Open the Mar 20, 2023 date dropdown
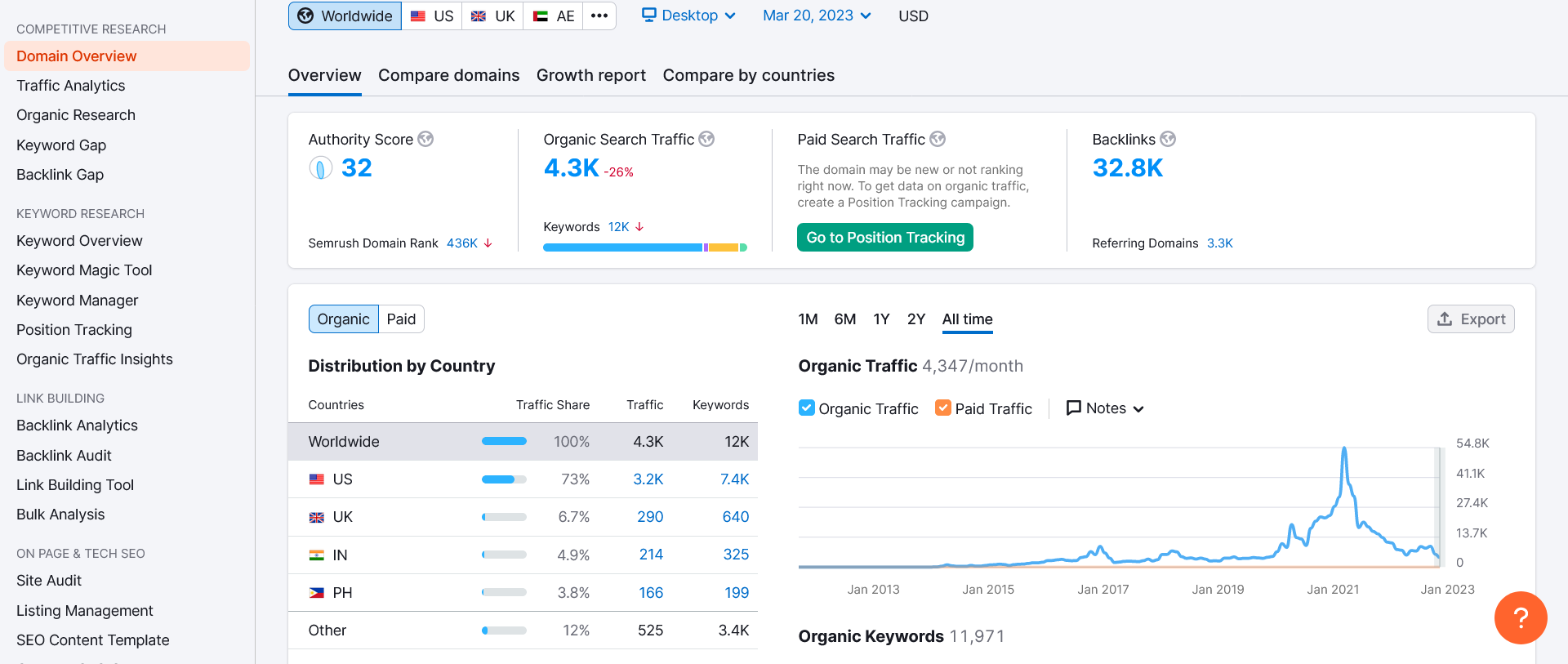 [x=817, y=16]
